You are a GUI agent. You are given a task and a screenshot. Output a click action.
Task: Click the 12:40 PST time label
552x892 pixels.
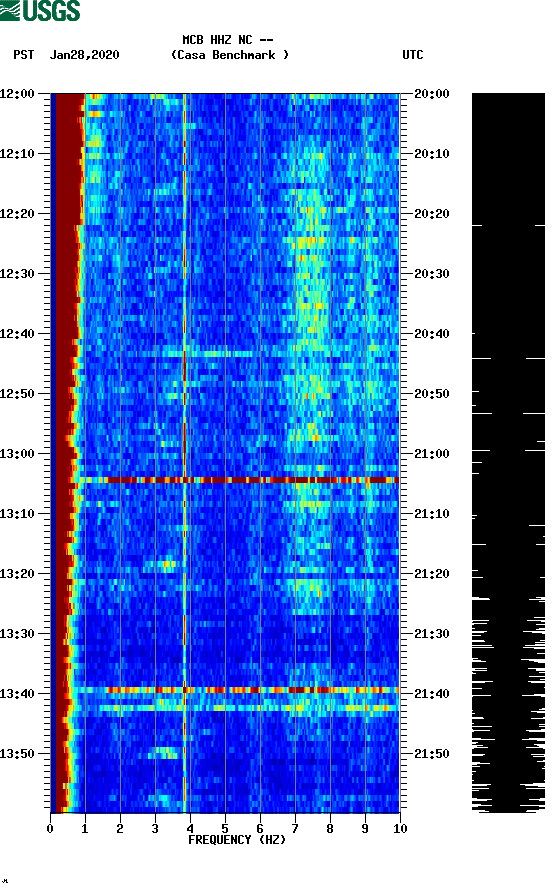point(18,334)
